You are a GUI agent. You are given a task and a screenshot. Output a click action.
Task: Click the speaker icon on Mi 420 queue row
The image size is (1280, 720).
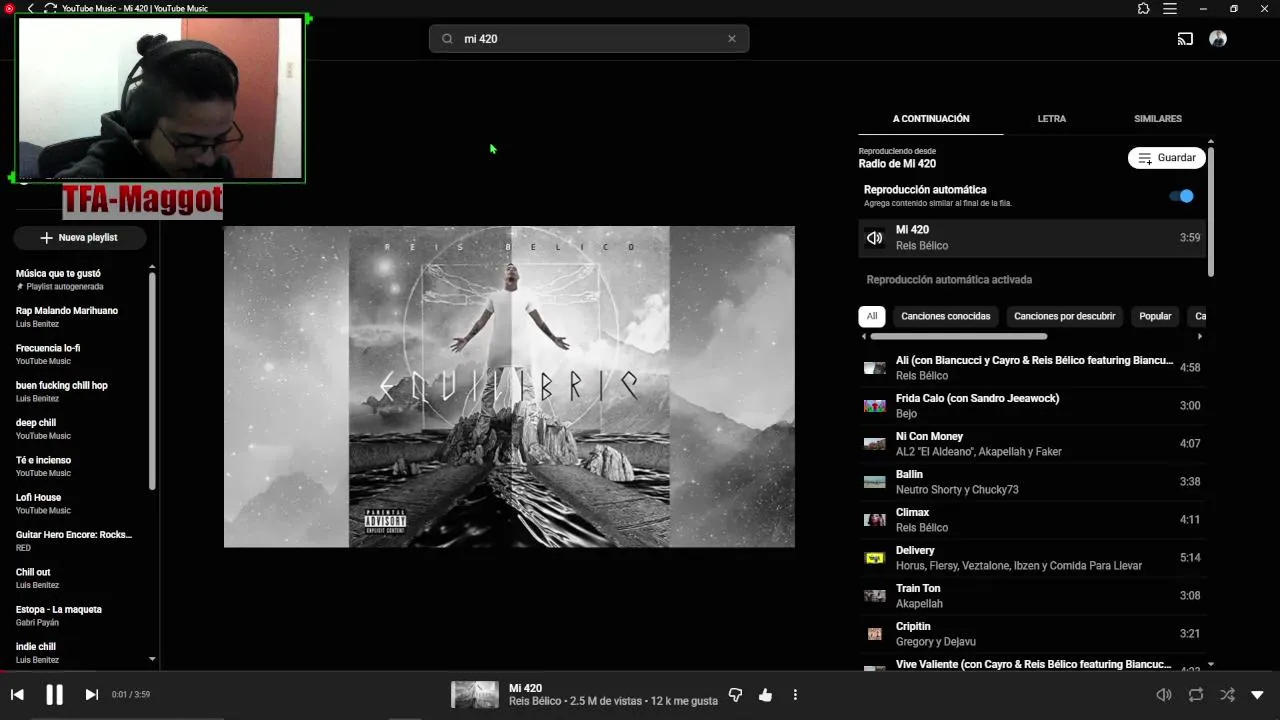coord(875,238)
